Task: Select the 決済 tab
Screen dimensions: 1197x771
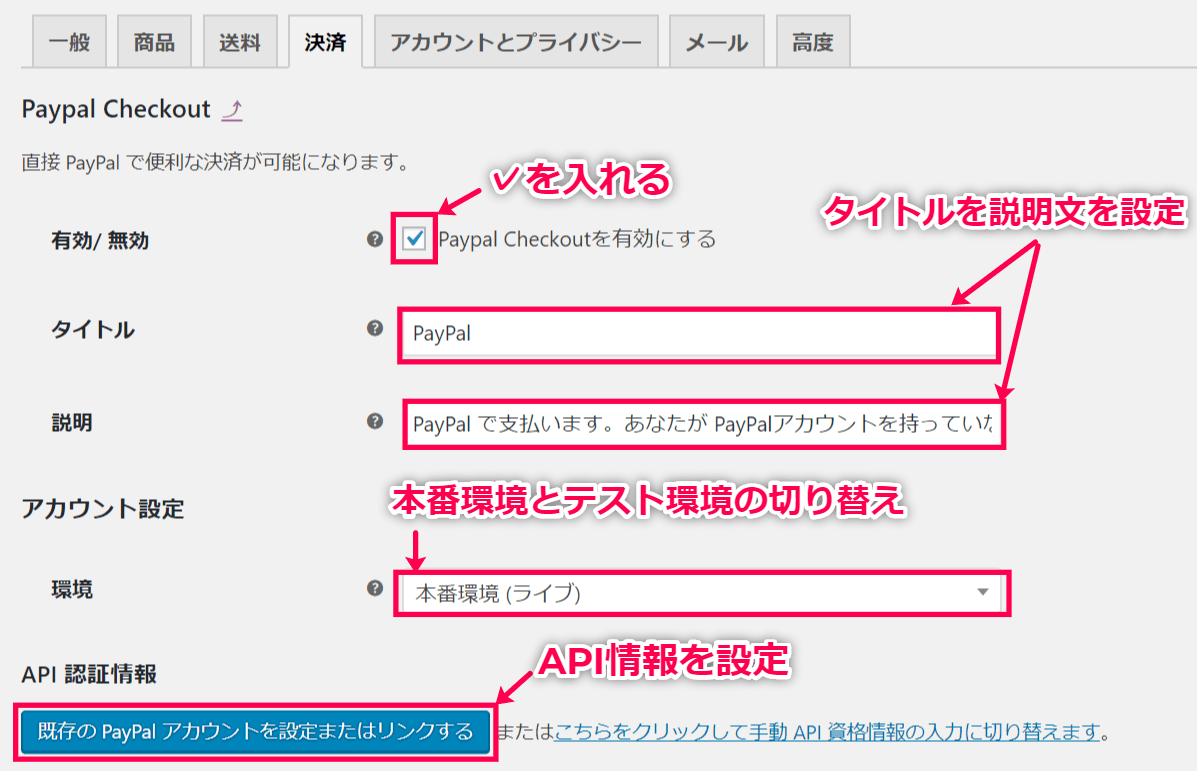Action: 325,42
